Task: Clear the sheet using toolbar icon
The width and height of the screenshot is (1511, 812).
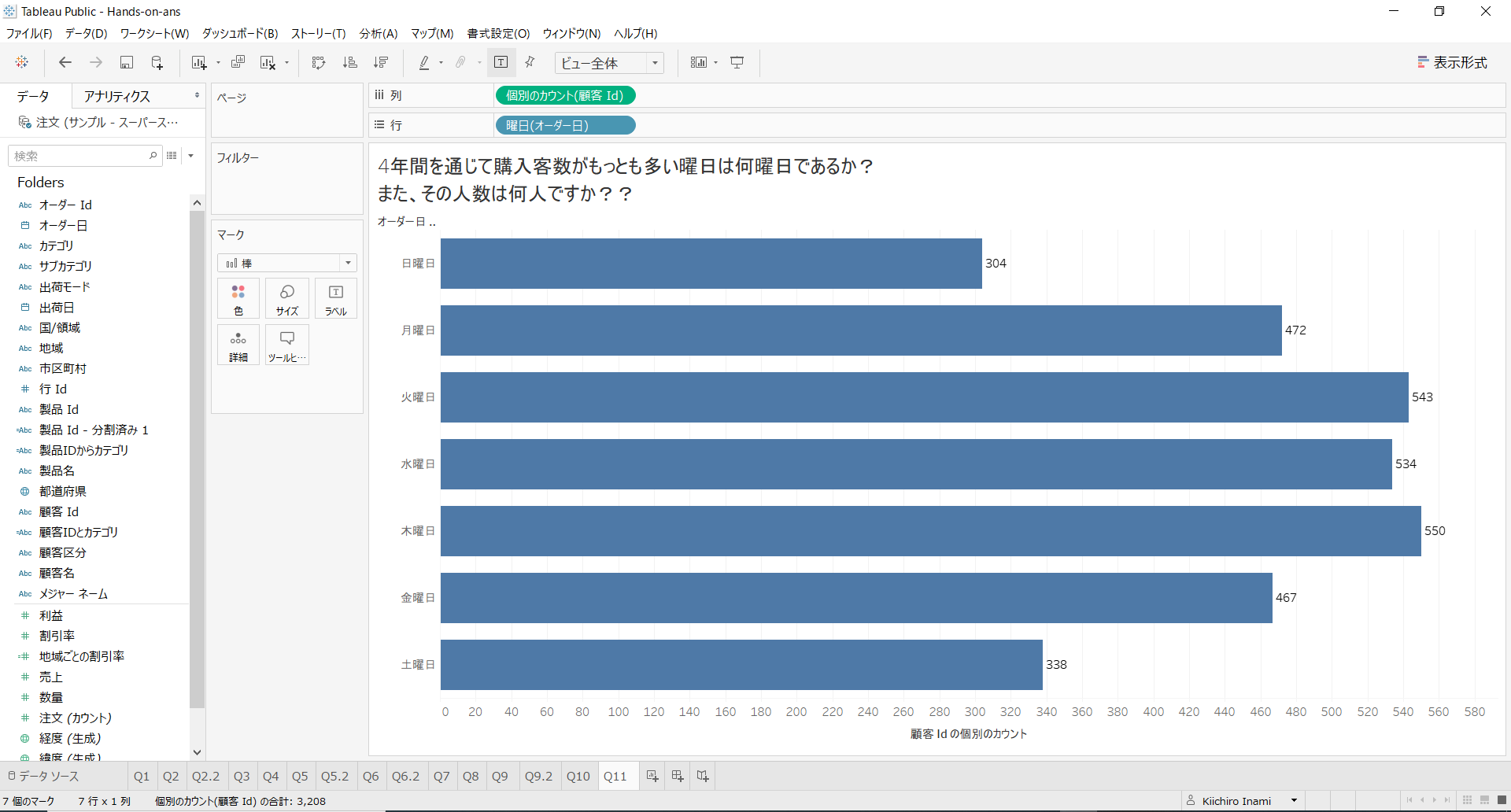Action: 268,62
